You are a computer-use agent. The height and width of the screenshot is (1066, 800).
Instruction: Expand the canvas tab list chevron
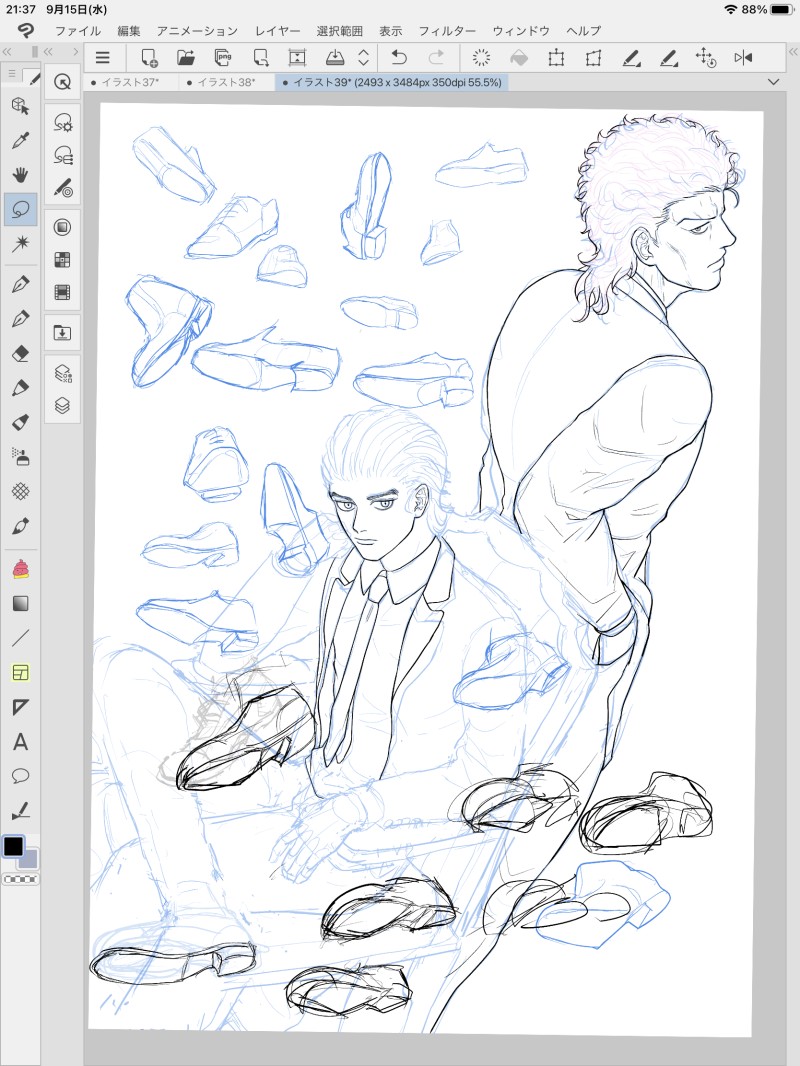[773, 82]
